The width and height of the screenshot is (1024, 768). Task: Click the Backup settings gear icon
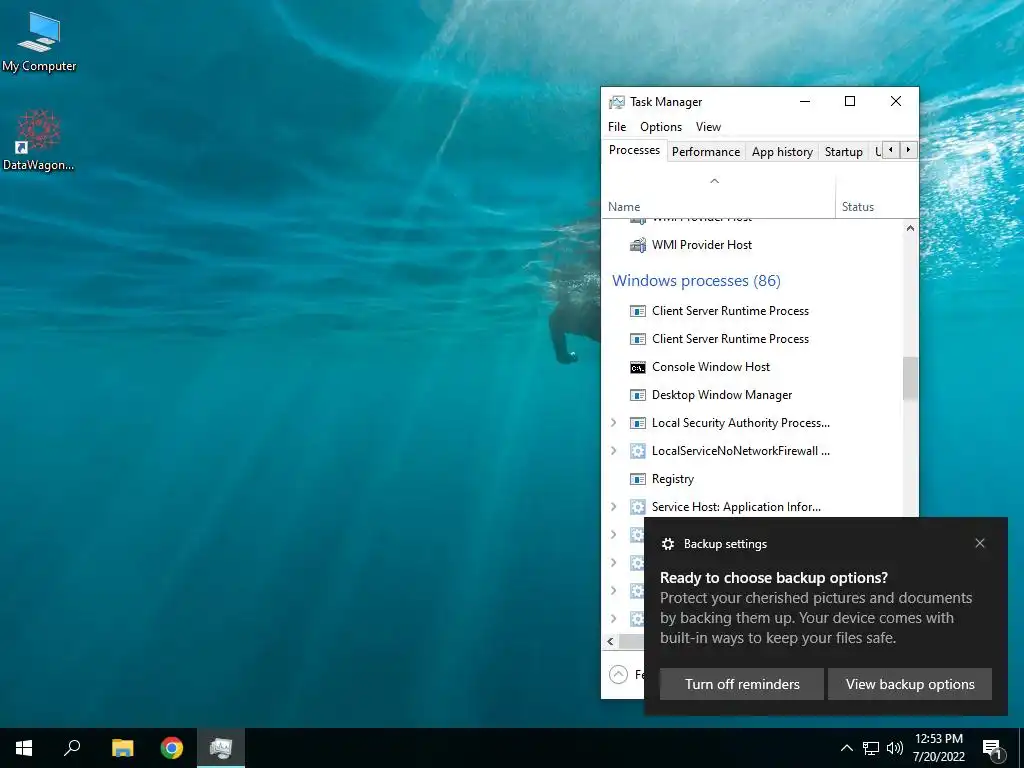tap(667, 544)
